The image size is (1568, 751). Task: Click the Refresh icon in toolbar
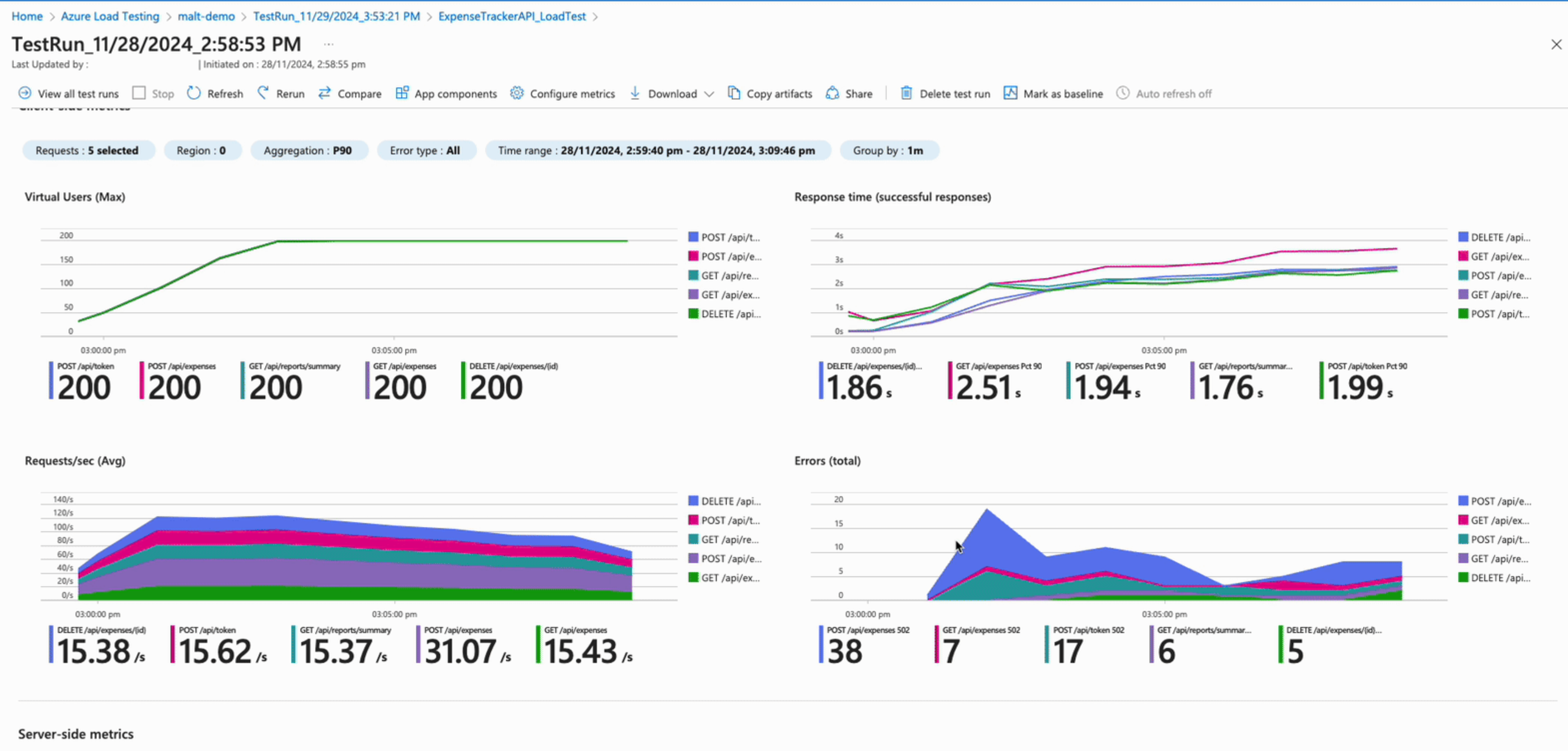[194, 93]
